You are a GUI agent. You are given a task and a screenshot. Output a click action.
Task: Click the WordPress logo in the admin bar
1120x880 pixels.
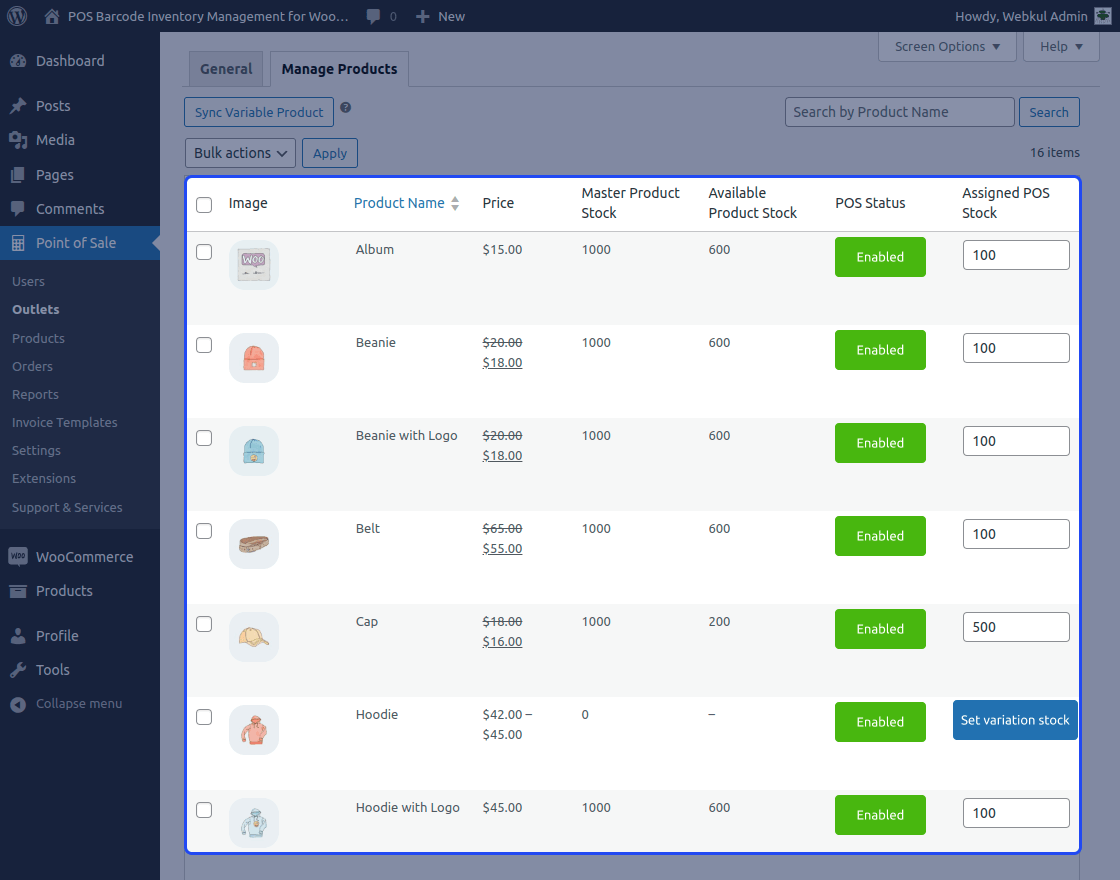(x=15, y=16)
